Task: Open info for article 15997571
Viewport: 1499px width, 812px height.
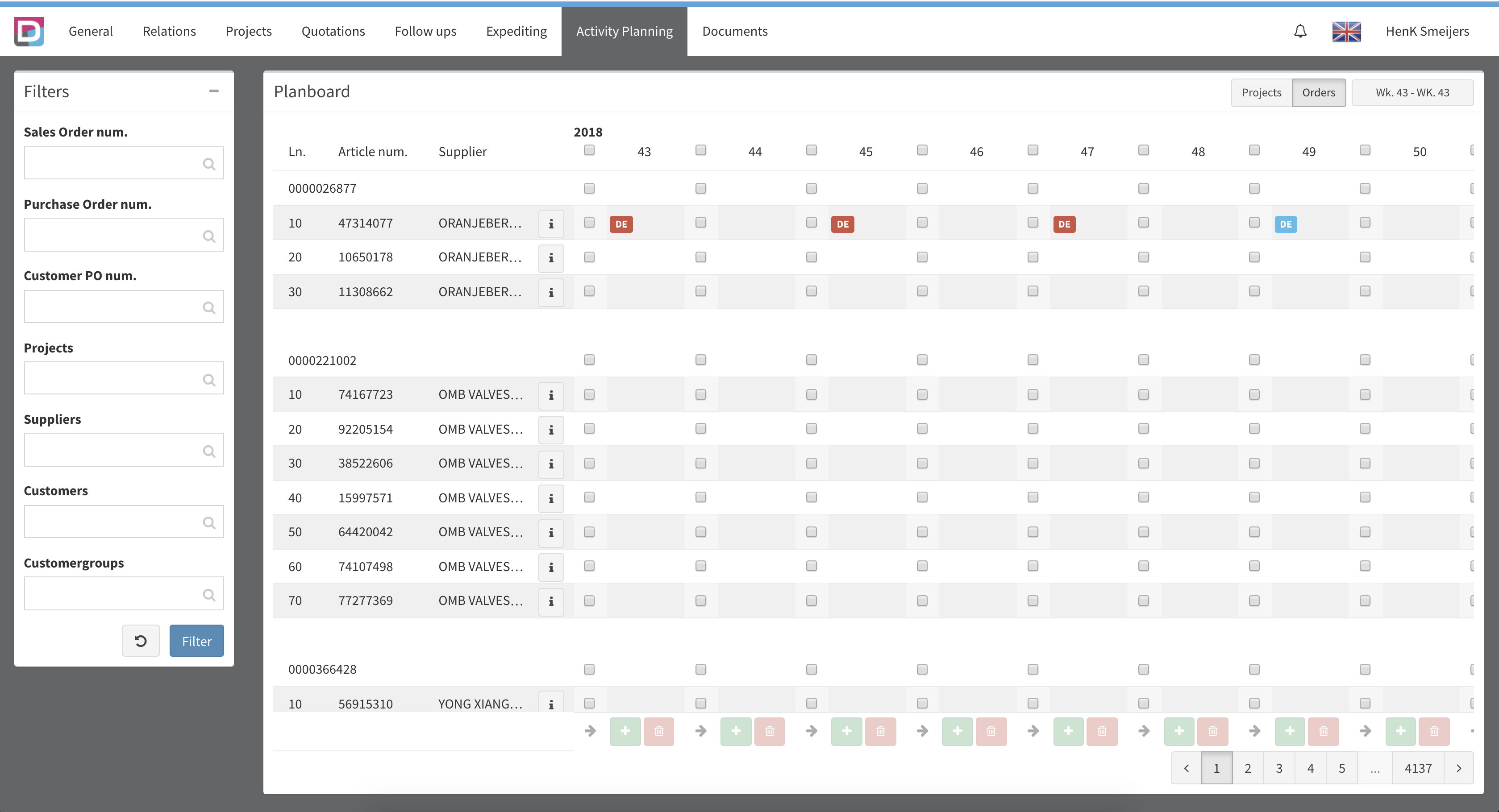Action: click(x=551, y=498)
